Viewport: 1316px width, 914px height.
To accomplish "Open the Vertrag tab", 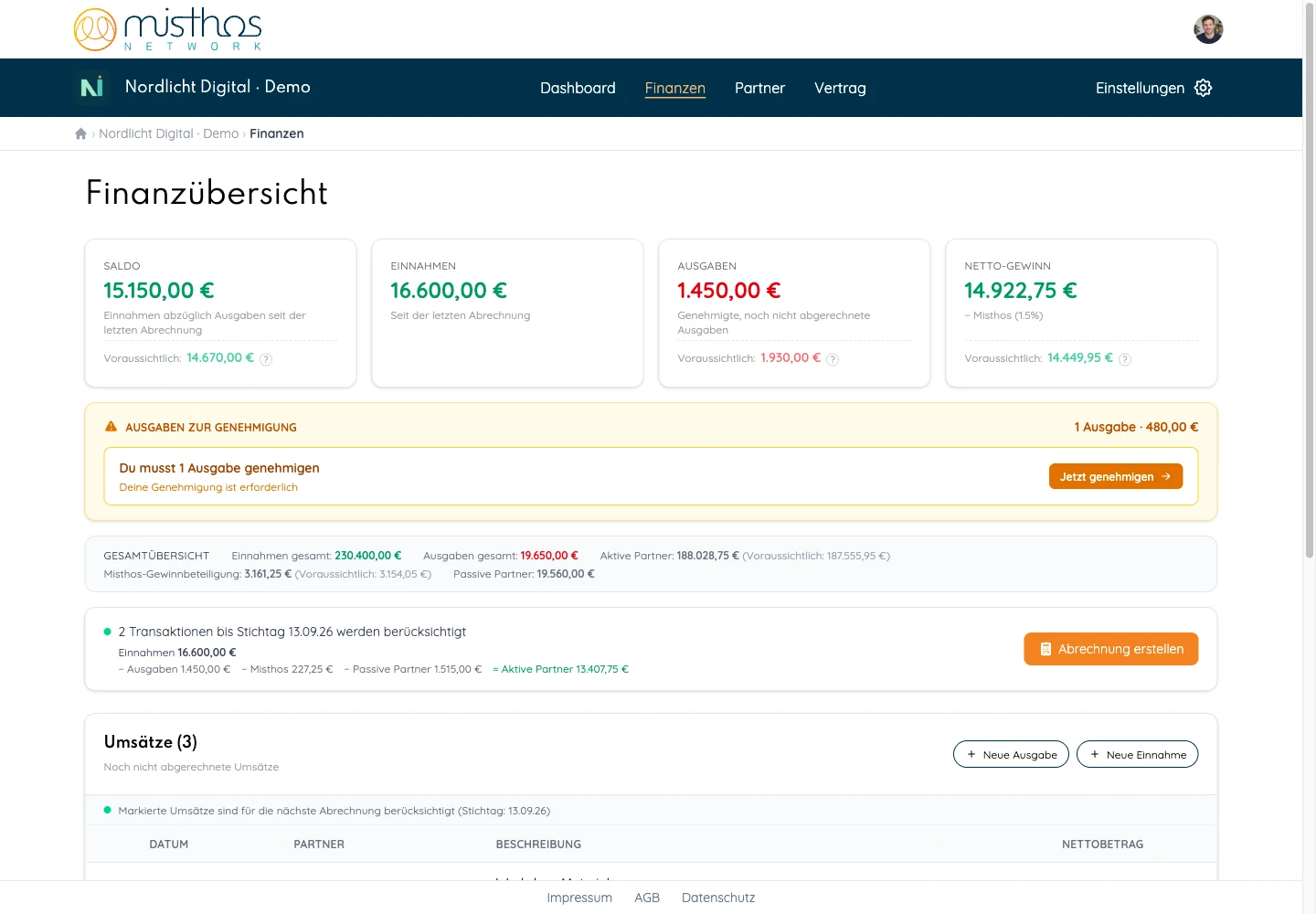I will pos(840,88).
